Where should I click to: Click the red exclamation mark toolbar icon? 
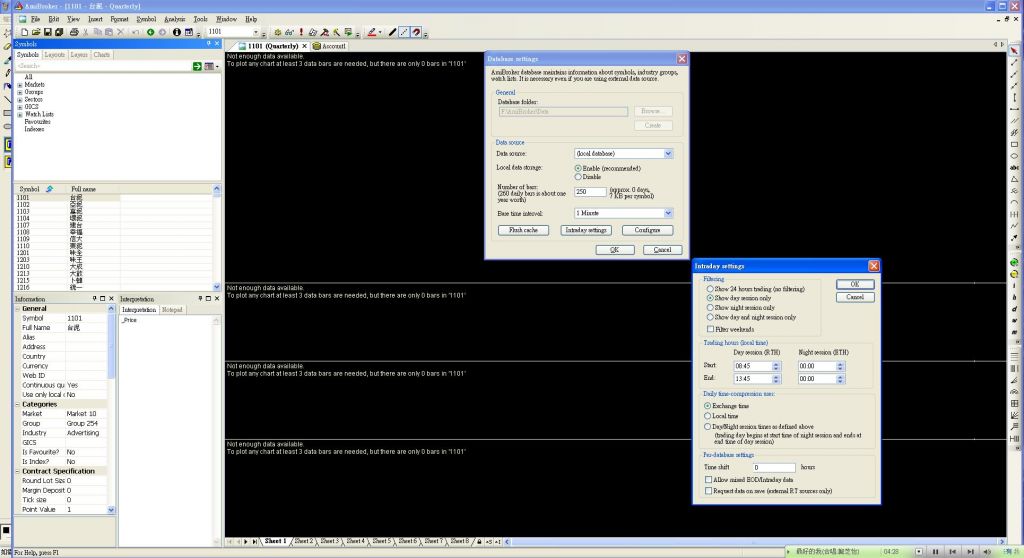click(x=301, y=32)
